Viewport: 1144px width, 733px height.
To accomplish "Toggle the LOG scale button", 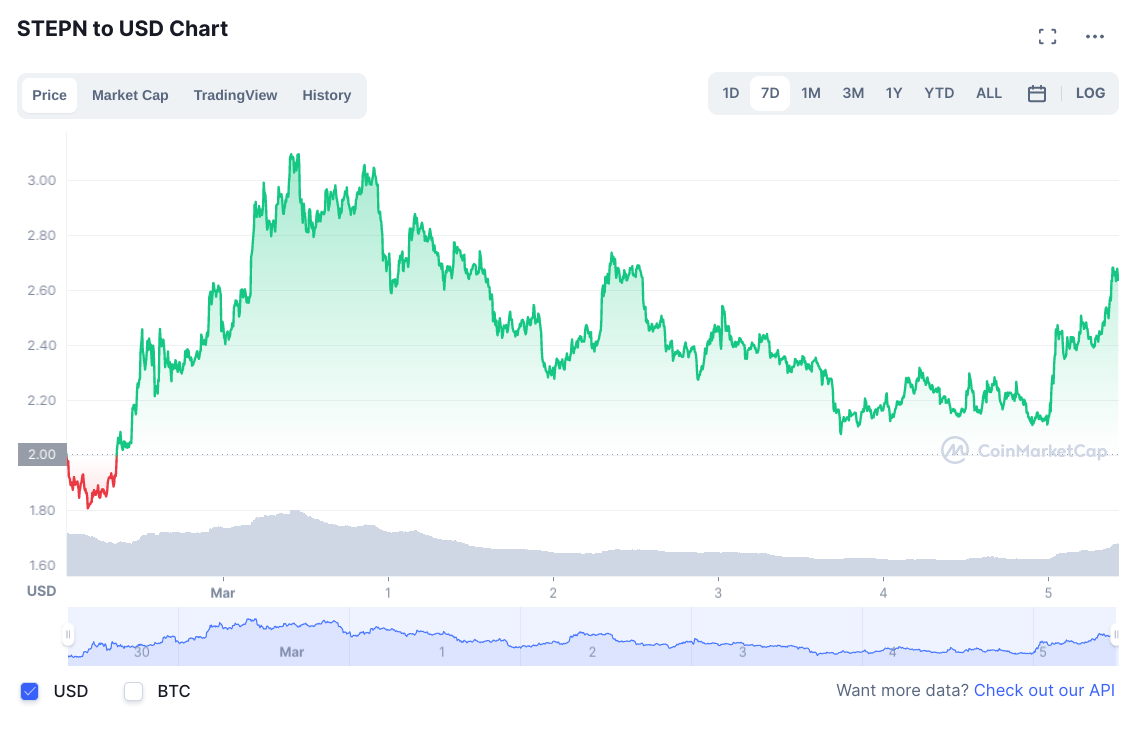I will click(x=1090, y=93).
